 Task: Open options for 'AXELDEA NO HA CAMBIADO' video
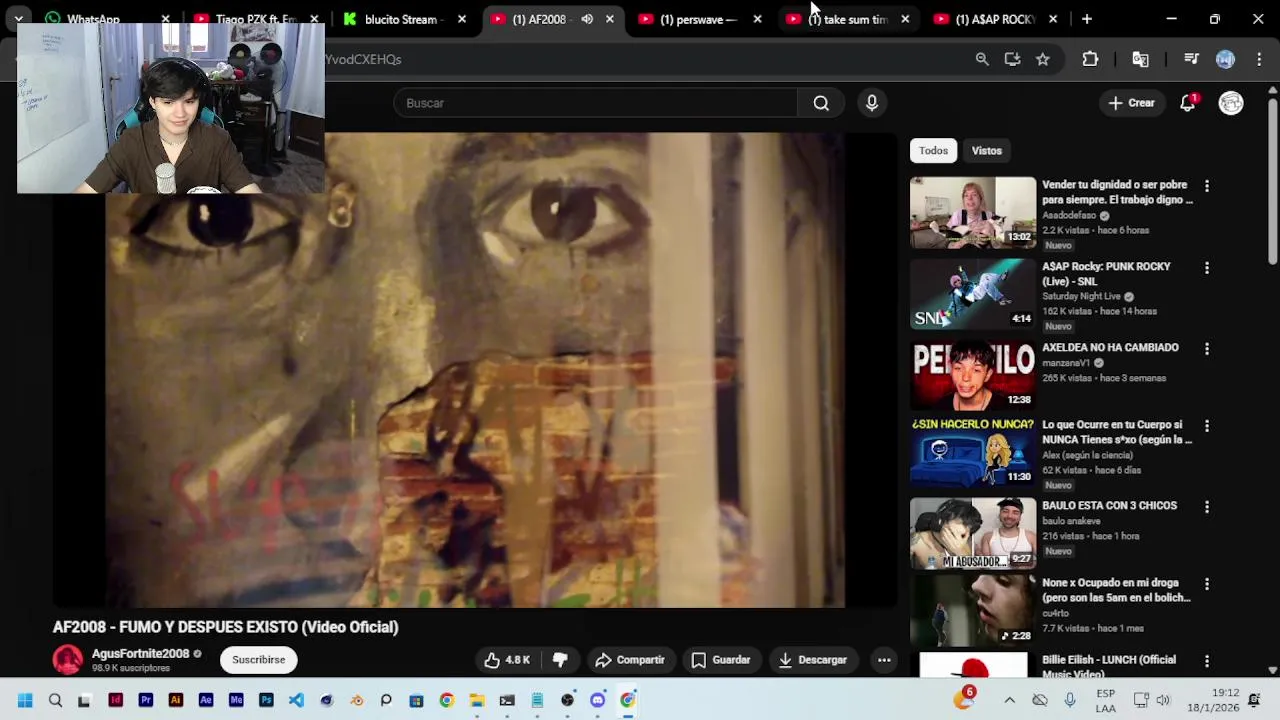tap(1207, 349)
